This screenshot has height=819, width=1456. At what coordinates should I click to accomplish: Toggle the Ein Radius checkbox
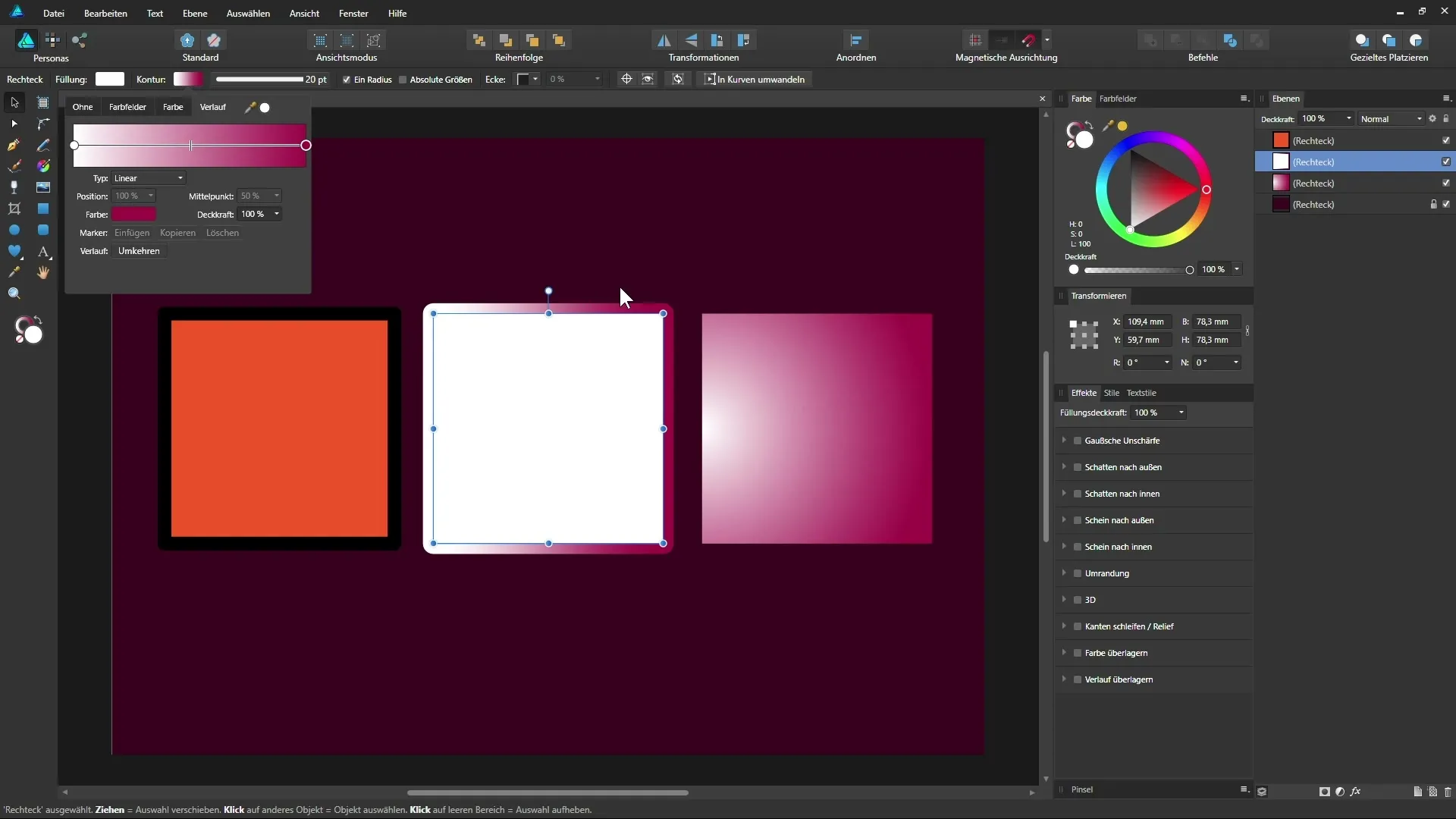[347, 80]
